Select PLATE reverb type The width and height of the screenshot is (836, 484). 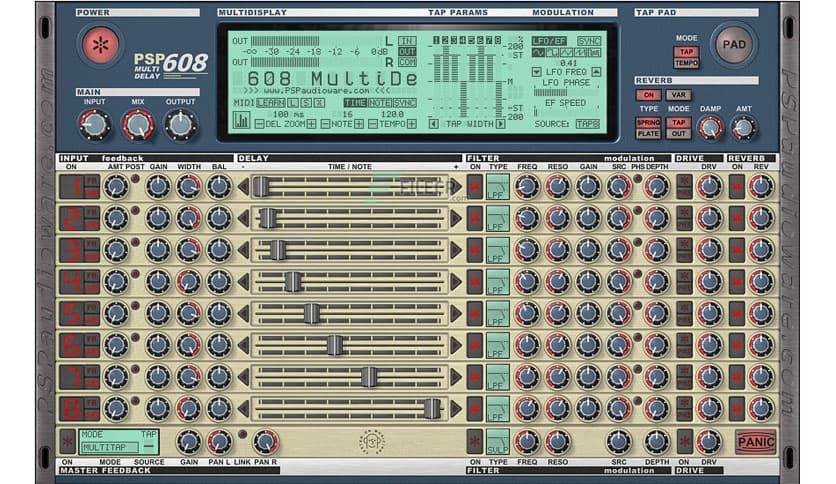(648, 133)
